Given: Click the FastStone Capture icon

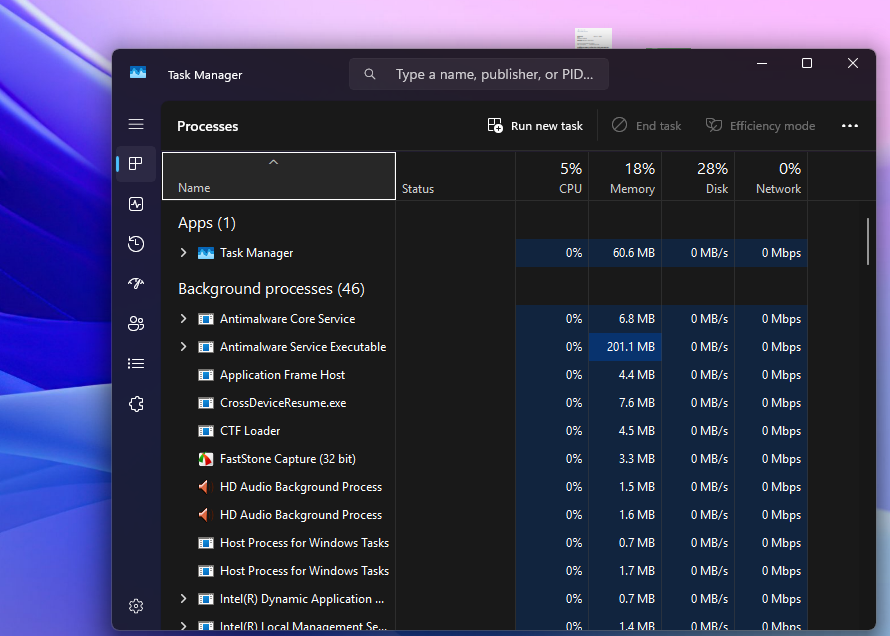Looking at the screenshot, I should click(x=205, y=459).
